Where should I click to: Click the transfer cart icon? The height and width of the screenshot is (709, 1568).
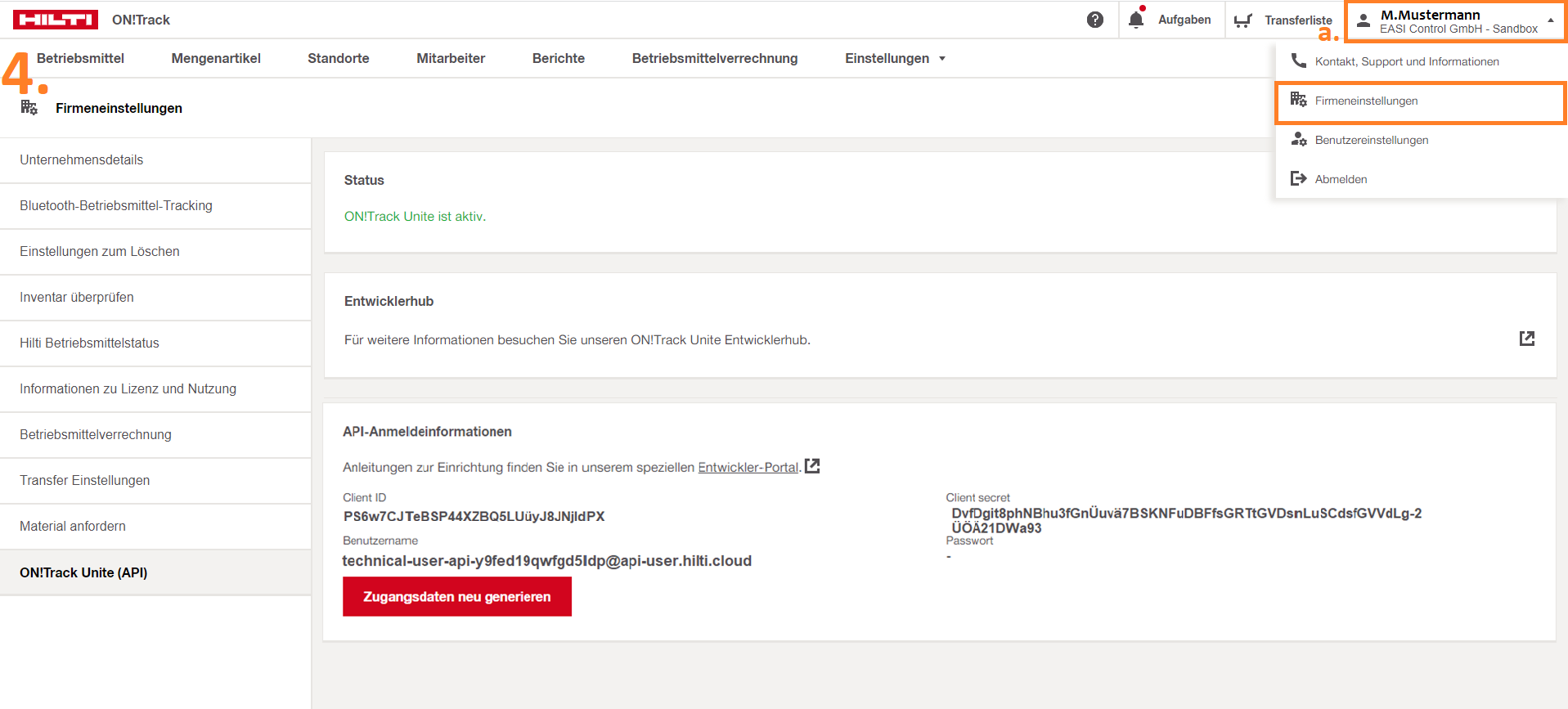(1243, 20)
